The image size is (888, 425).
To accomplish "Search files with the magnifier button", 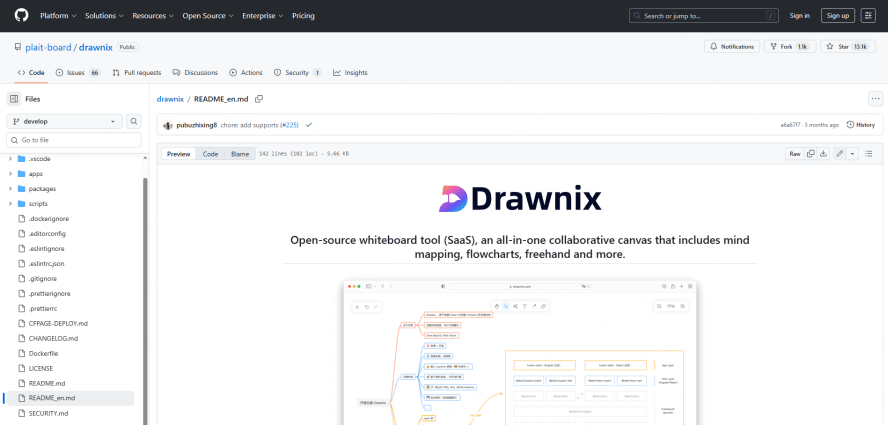I will pyautogui.click(x=134, y=121).
